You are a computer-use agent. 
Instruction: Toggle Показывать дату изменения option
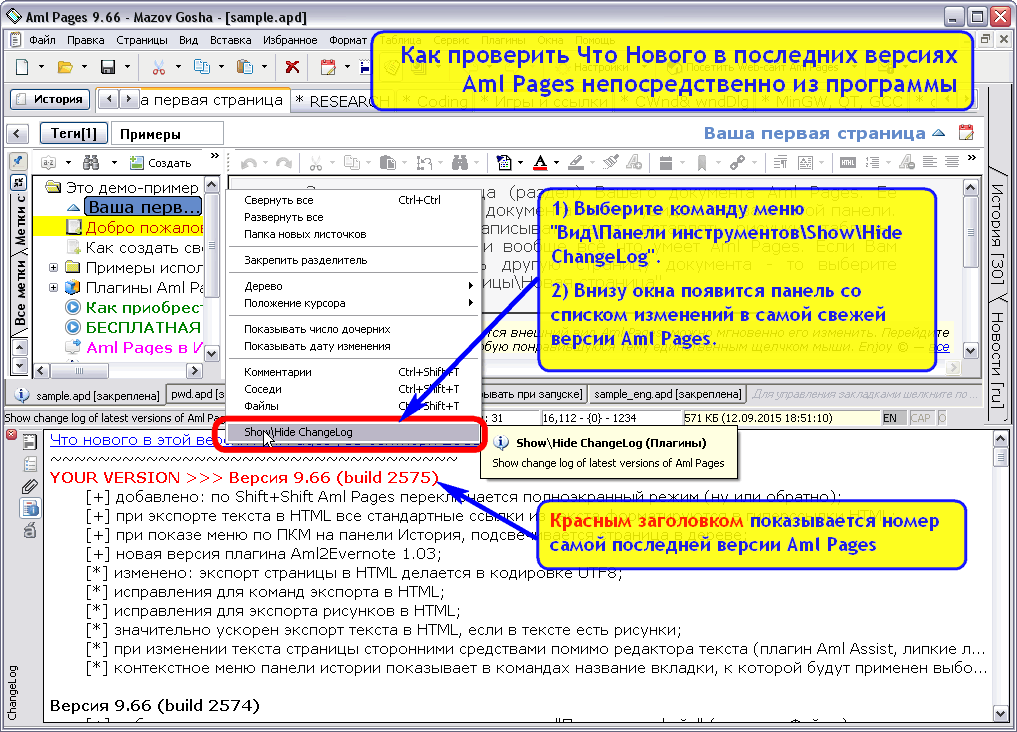pyautogui.click(x=353, y=346)
